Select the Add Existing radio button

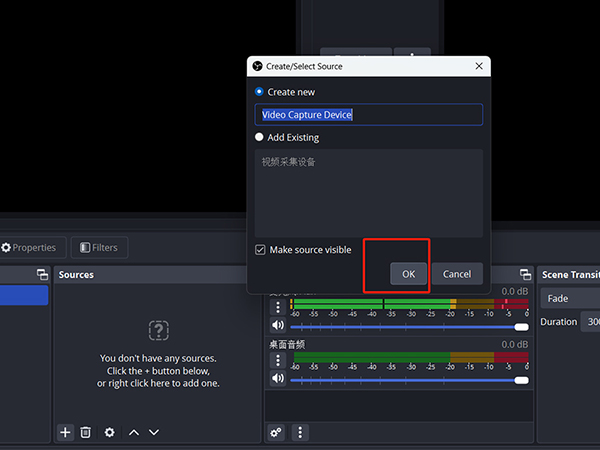coord(260,137)
